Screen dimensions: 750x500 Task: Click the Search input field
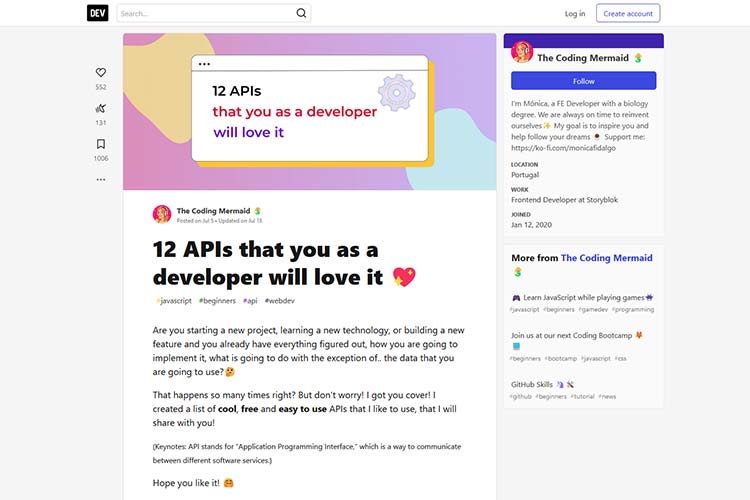point(205,13)
